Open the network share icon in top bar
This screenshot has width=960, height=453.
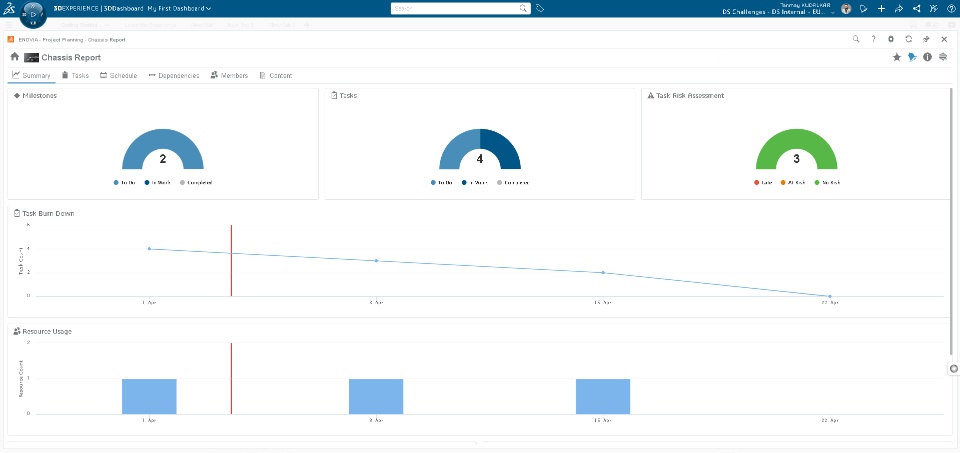point(916,9)
